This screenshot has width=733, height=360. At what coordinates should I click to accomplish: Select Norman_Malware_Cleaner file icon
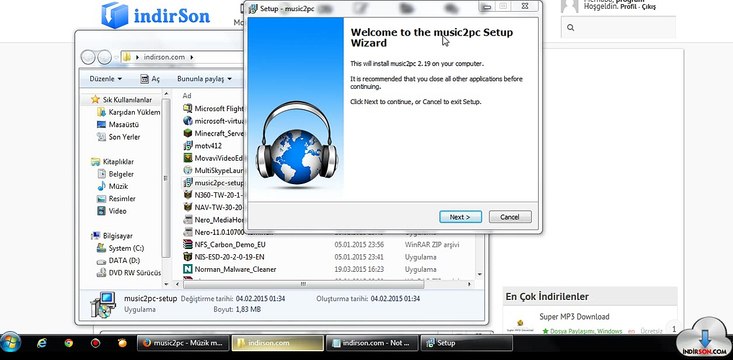click(x=188, y=269)
